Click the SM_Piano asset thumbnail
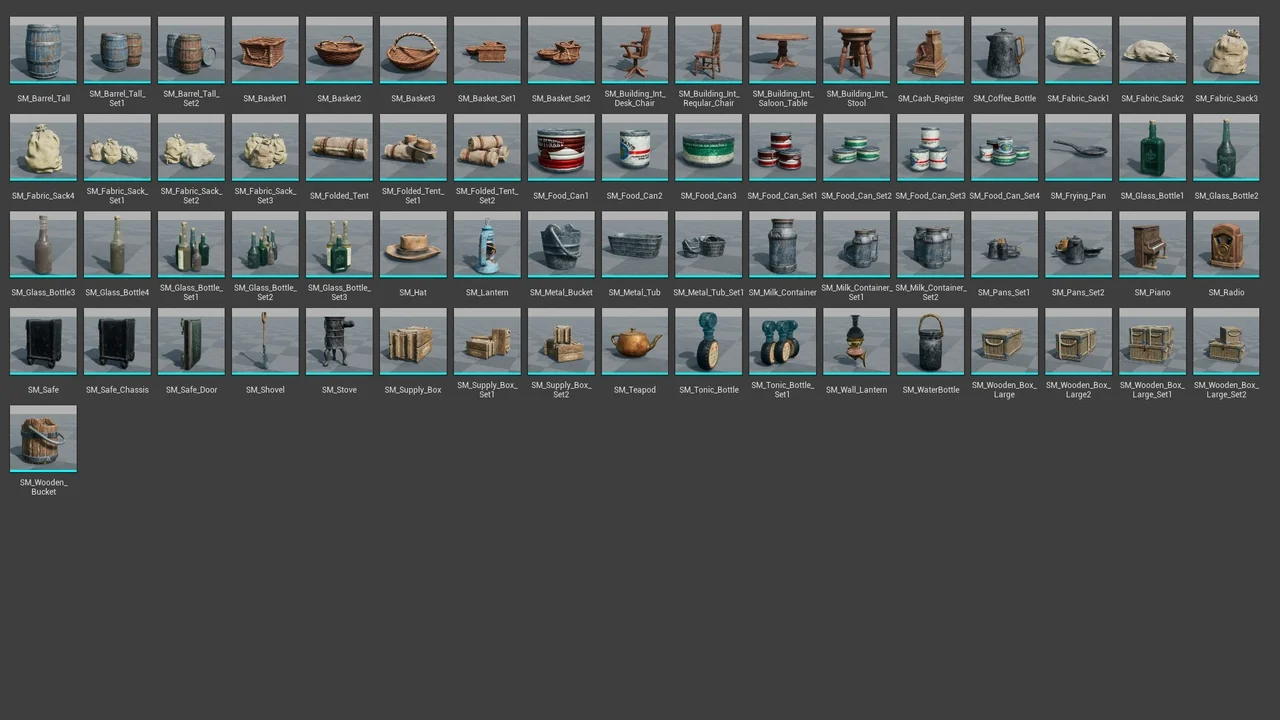 (x=1153, y=244)
